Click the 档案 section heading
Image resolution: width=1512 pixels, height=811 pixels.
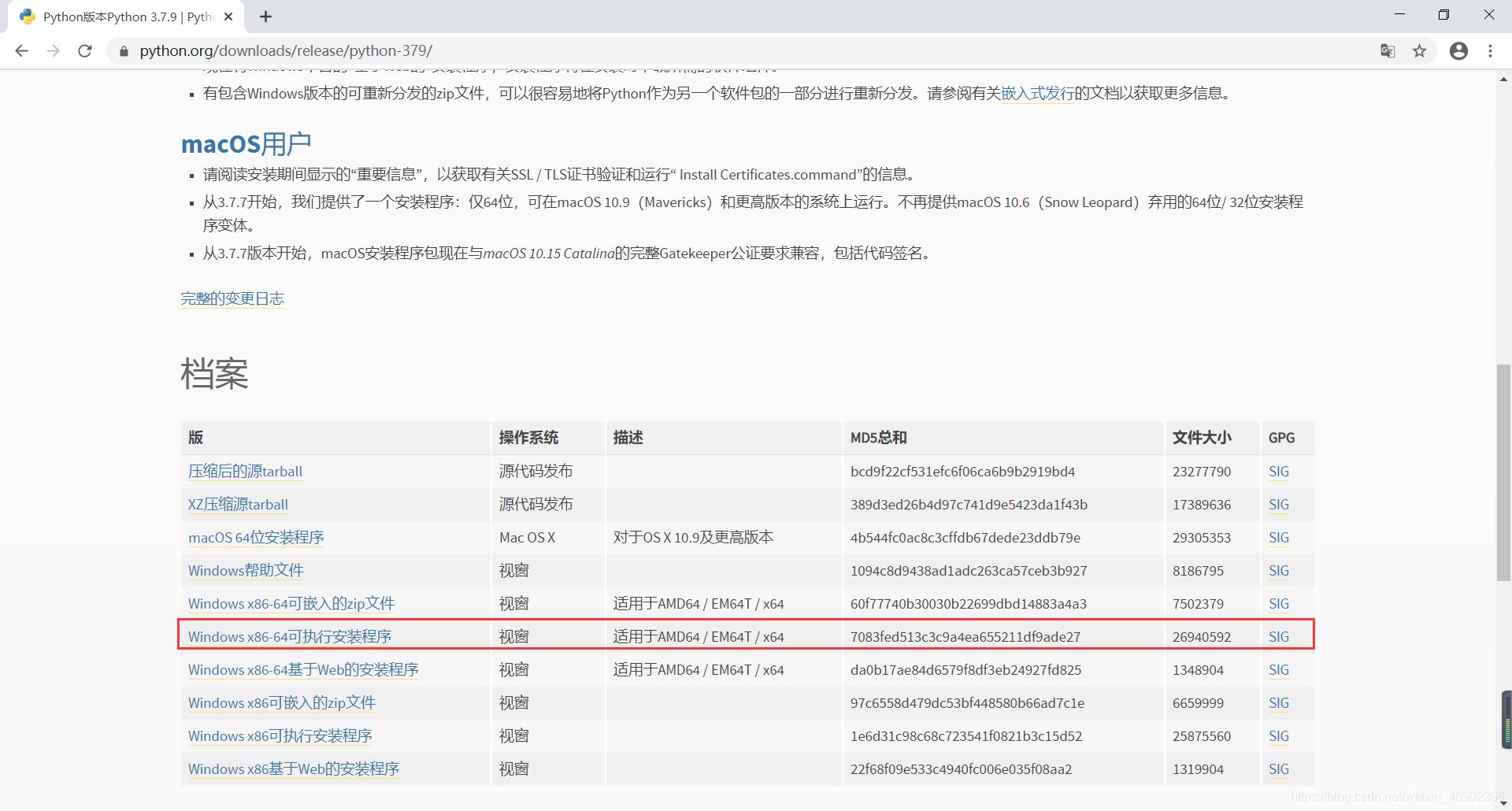(214, 373)
